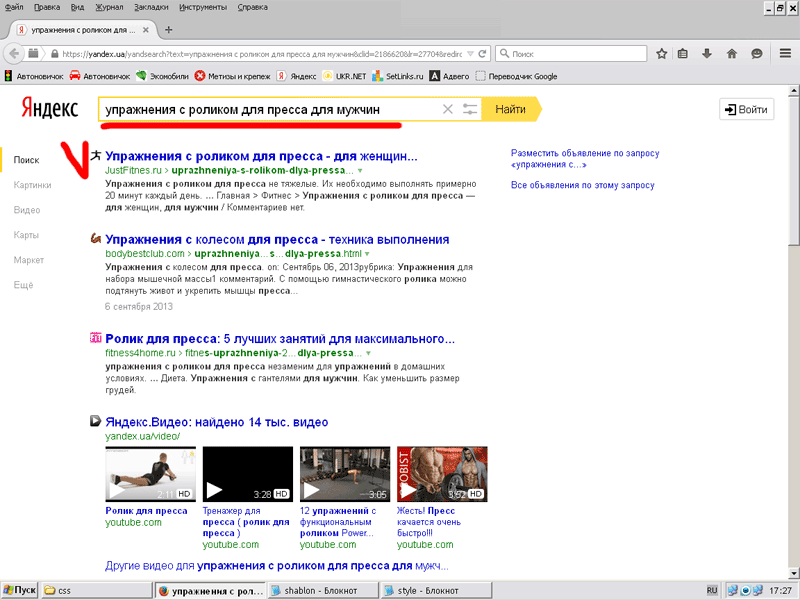
Task: Open the Журнал menu
Action: 109,7
